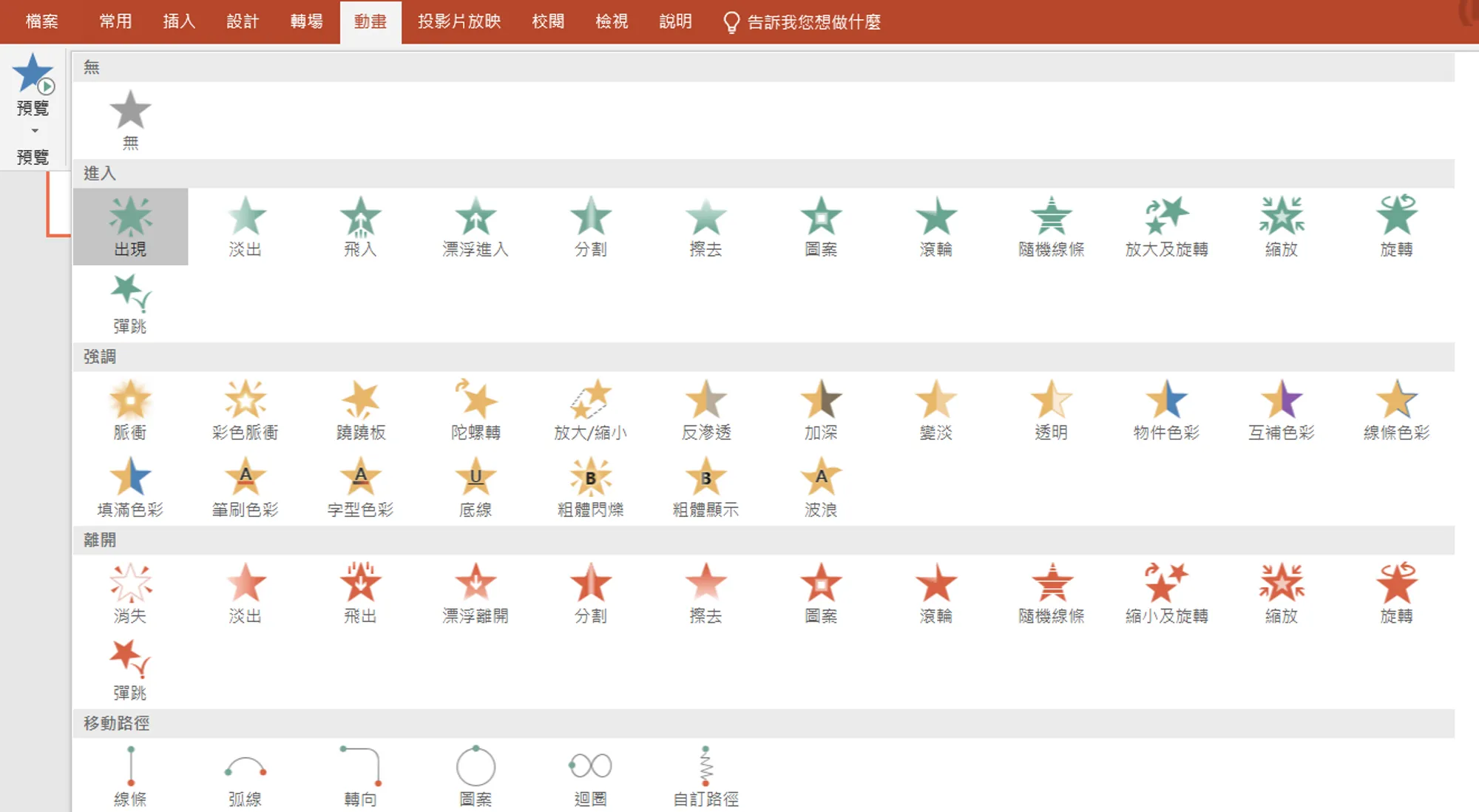The height and width of the screenshot is (812, 1479).
Task: Apply the 陀螺轉 emphasis effect
Action: 475,410
